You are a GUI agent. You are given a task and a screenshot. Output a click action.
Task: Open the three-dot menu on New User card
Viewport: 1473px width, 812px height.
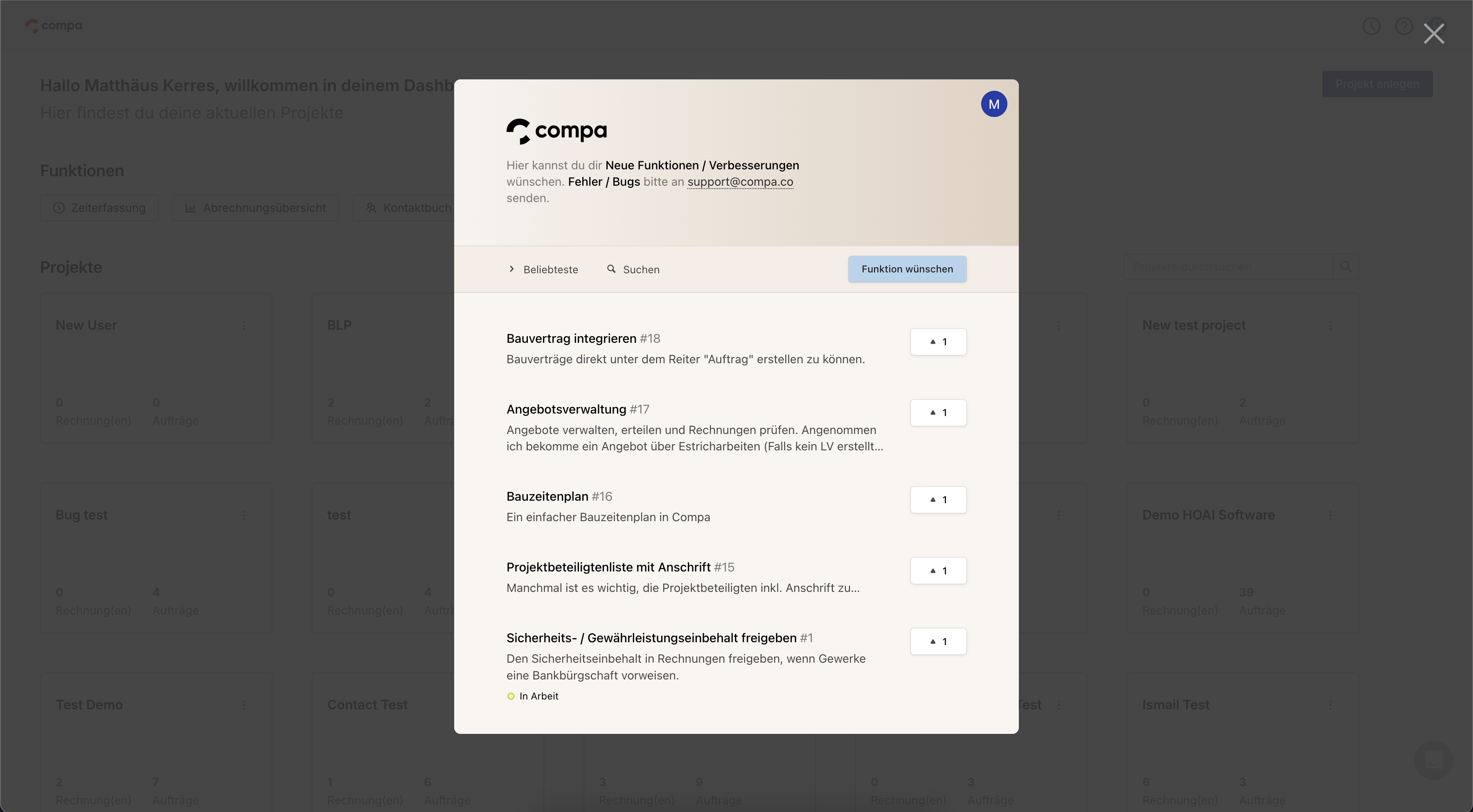pyautogui.click(x=243, y=325)
